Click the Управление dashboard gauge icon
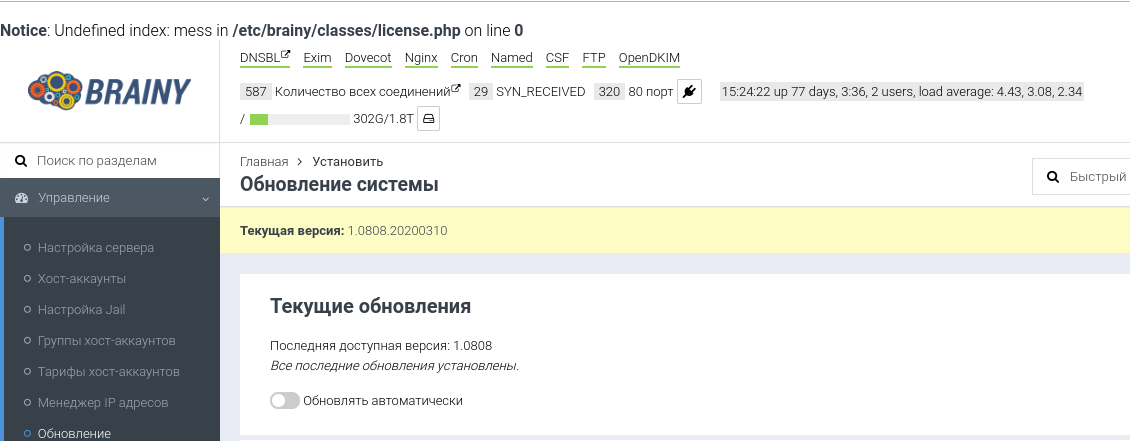1130x441 pixels. (x=22, y=198)
